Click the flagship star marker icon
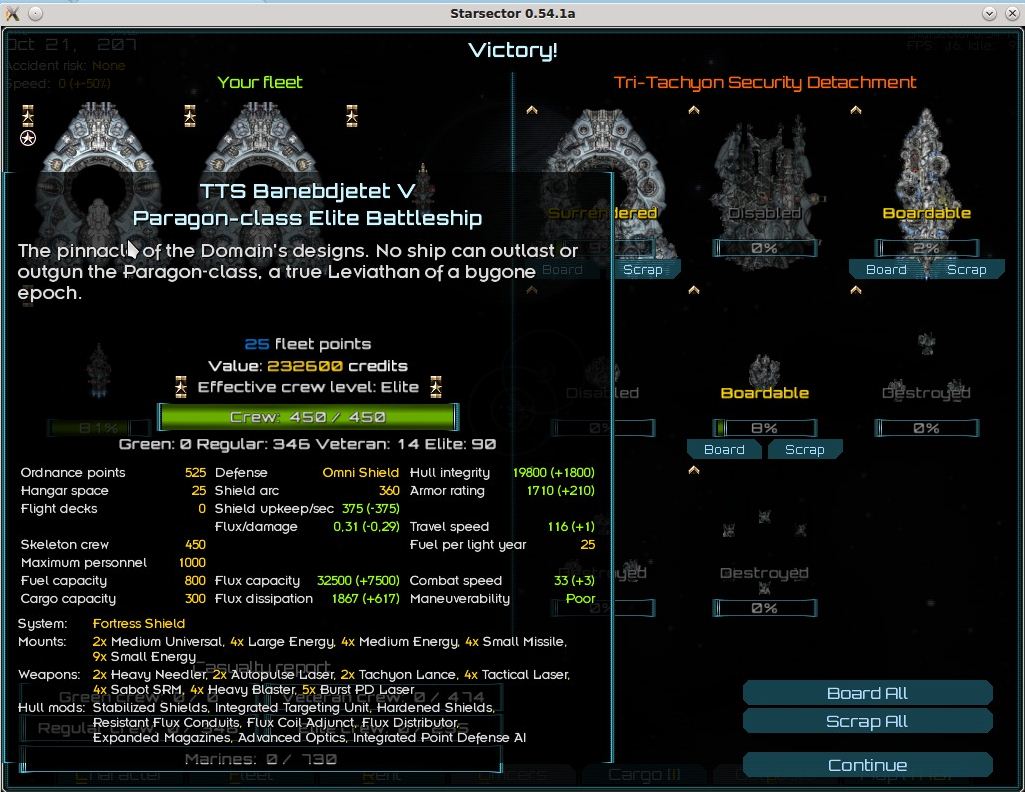This screenshot has height=792, width=1025. click(x=27, y=138)
